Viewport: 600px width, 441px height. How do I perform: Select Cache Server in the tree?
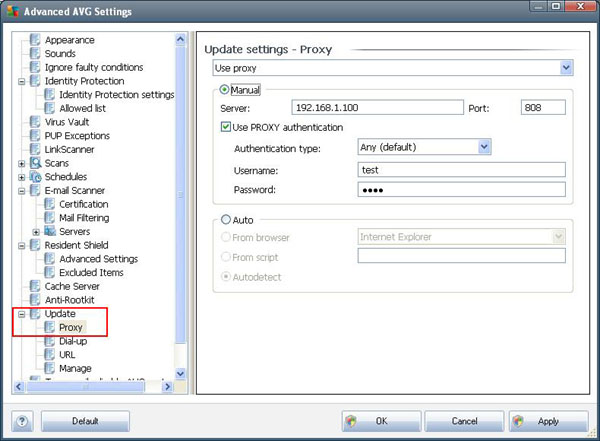pyautogui.click(x=72, y=286)
